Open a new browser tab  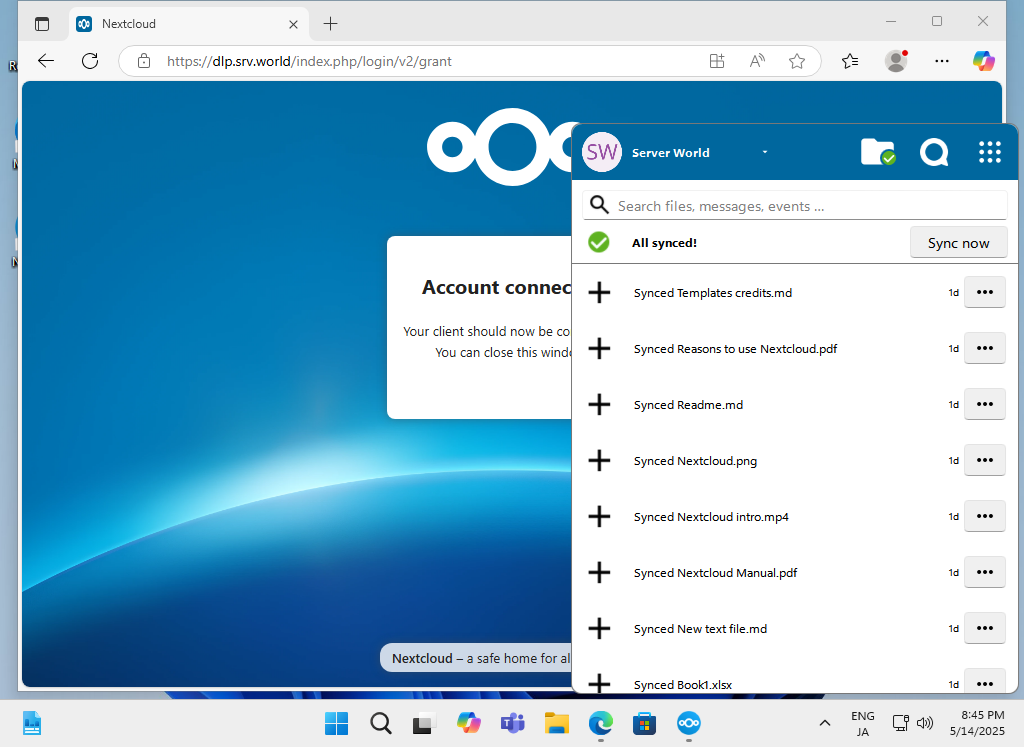coord(330,24)
